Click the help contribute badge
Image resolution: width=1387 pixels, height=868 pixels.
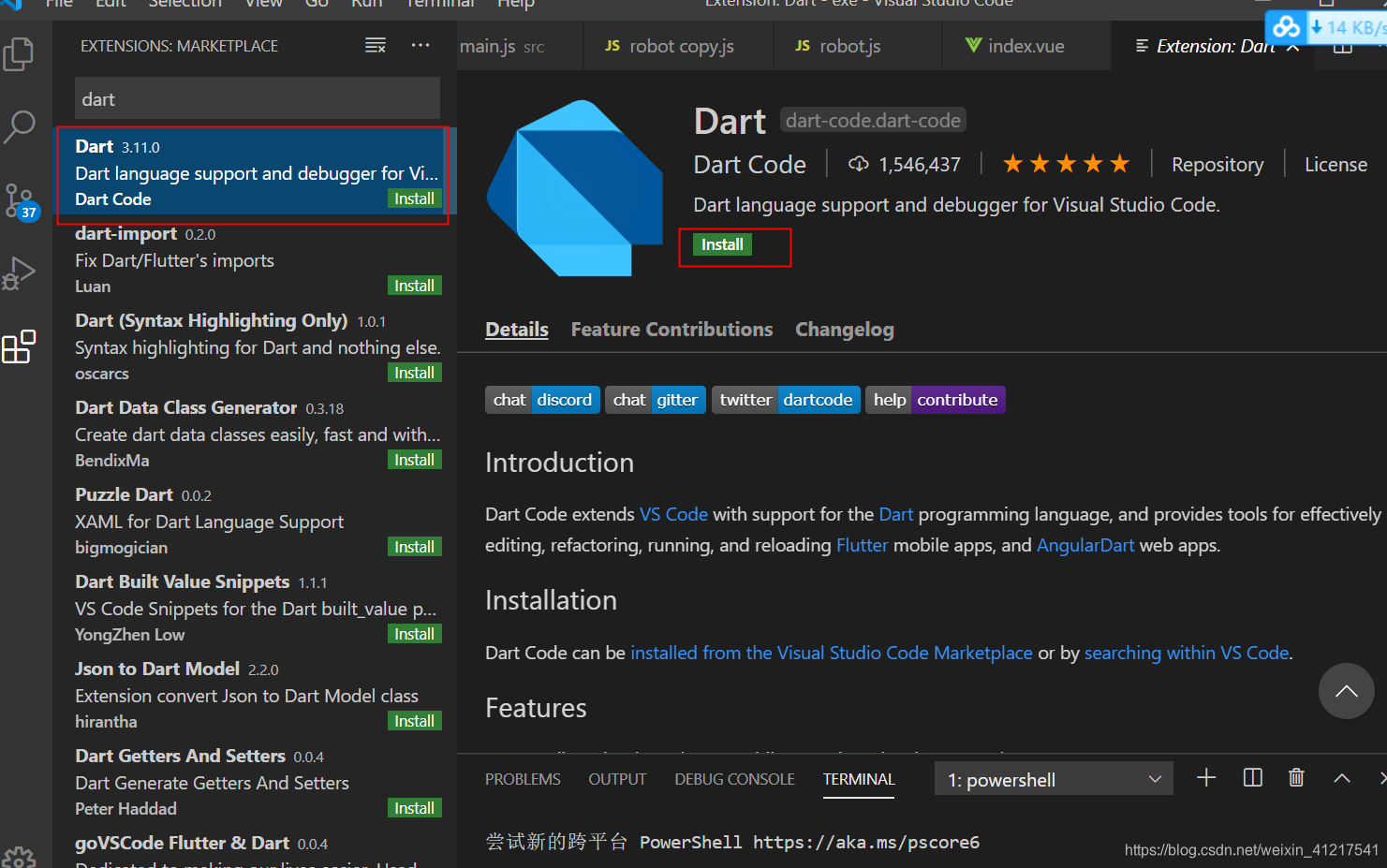[x=936, y=400]
